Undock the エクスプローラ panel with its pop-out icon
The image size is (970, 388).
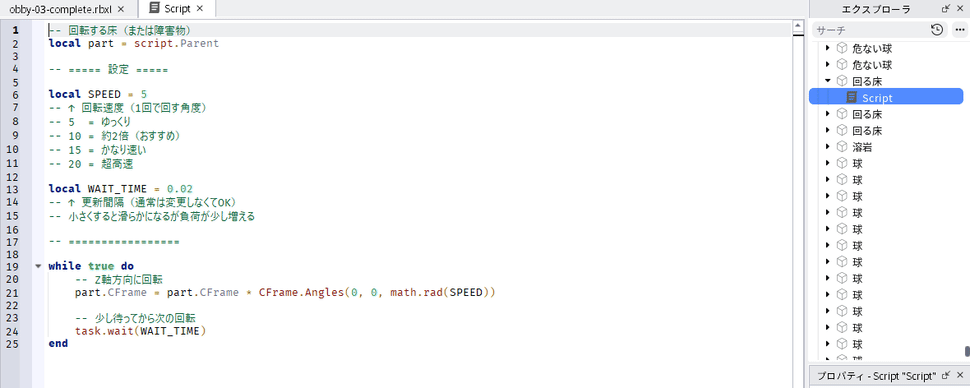tap(945, 9)
